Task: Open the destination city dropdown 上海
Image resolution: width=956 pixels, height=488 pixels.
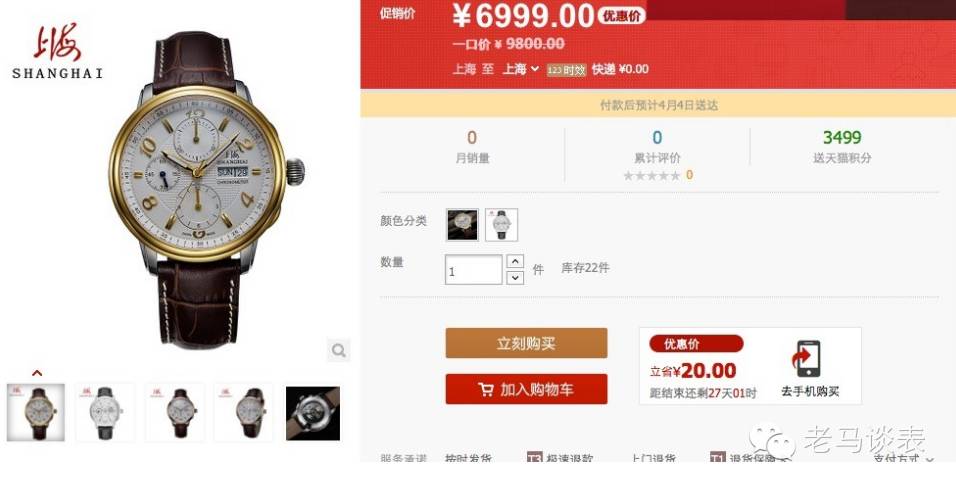Action: [520, 69]
